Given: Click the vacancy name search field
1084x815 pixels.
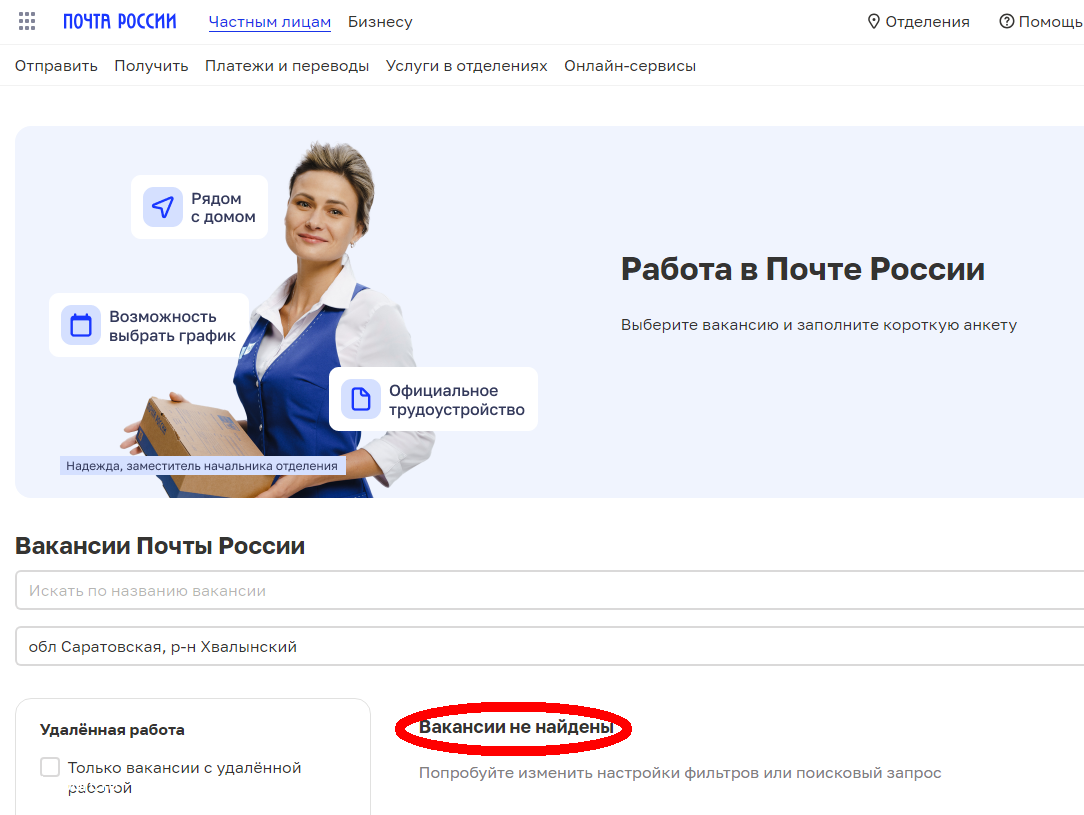Looking at the screenshot, I should tap(550, 590).
